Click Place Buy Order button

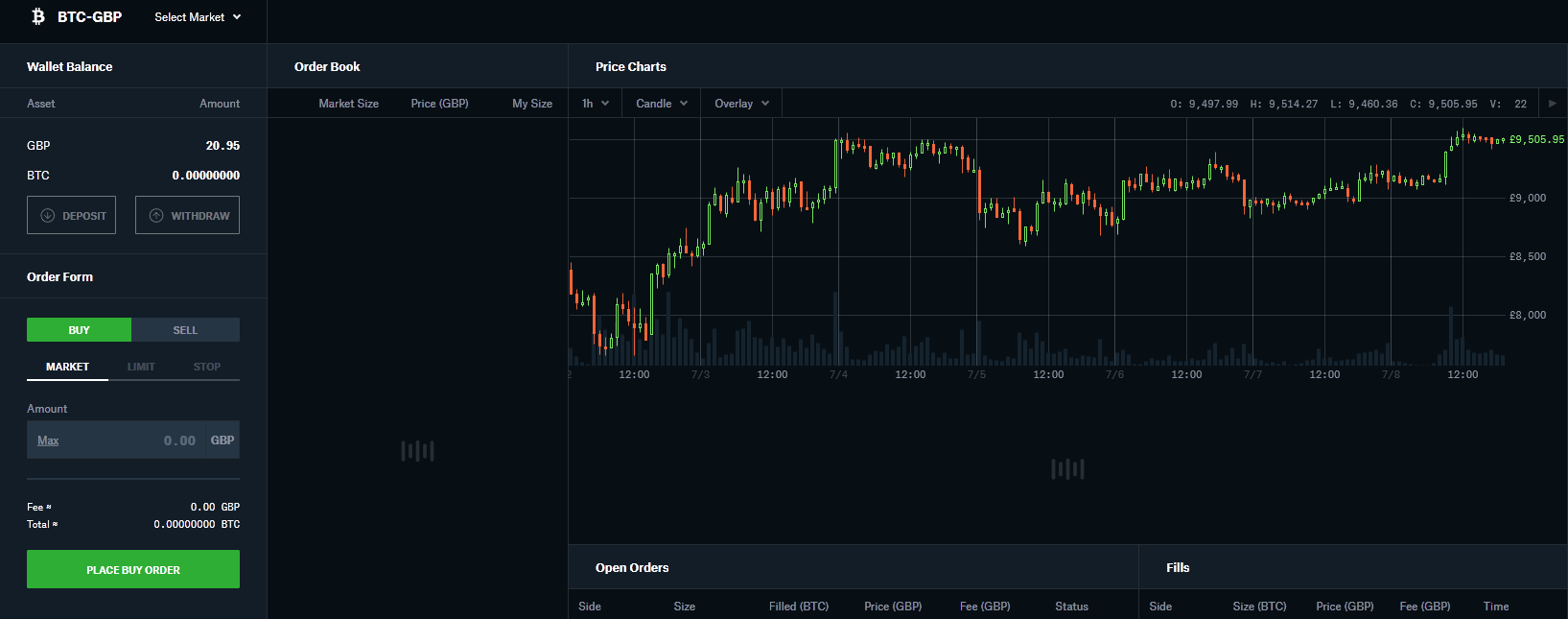coord(133,569)
